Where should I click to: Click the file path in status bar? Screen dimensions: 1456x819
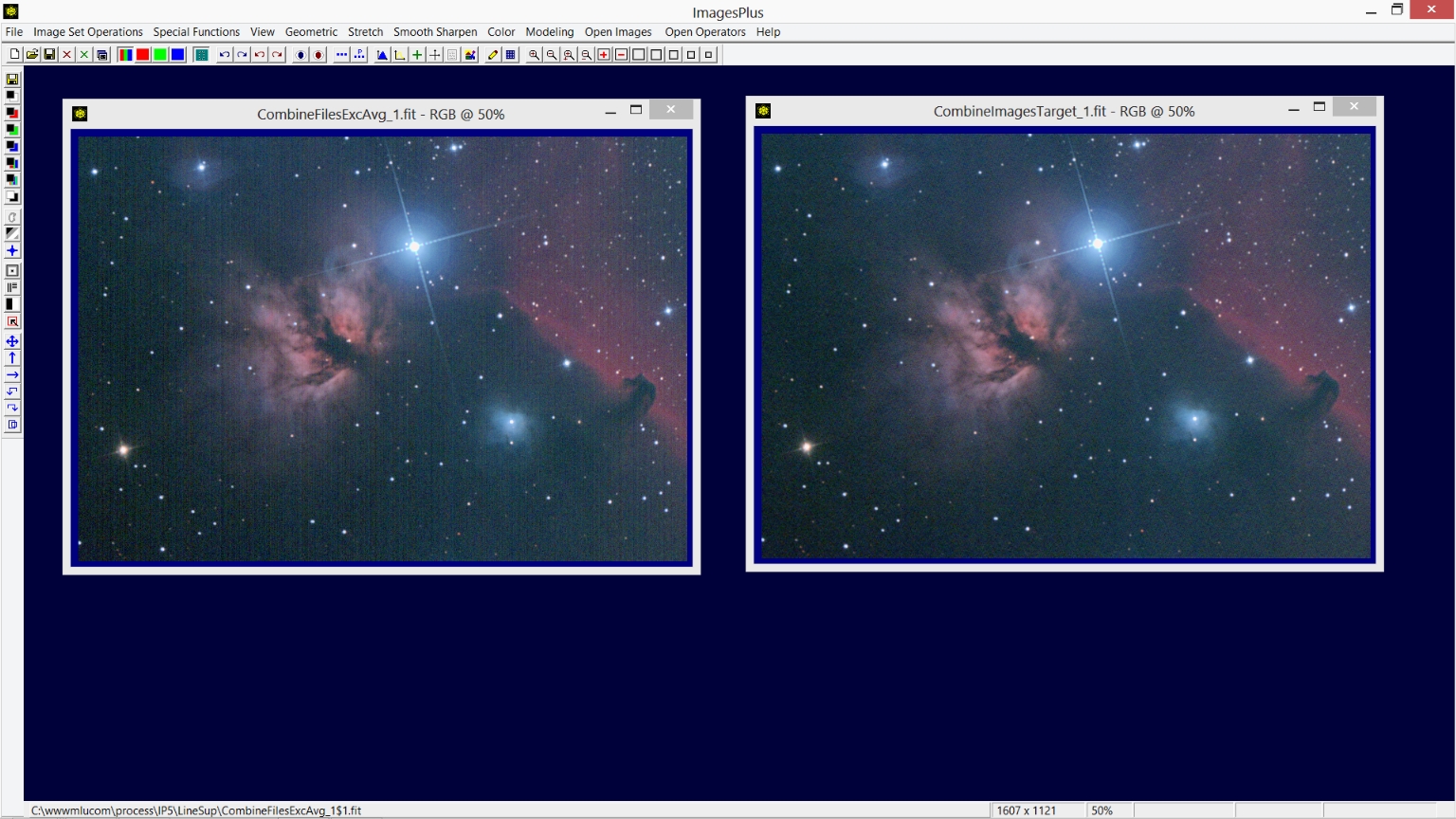196,810
